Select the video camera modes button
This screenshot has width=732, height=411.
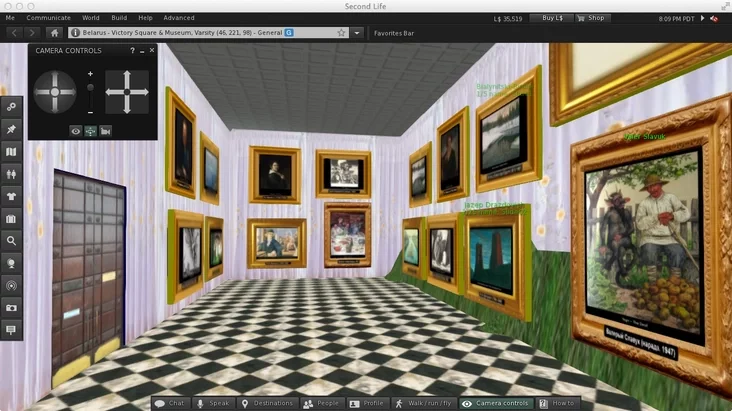click(106, 131)
